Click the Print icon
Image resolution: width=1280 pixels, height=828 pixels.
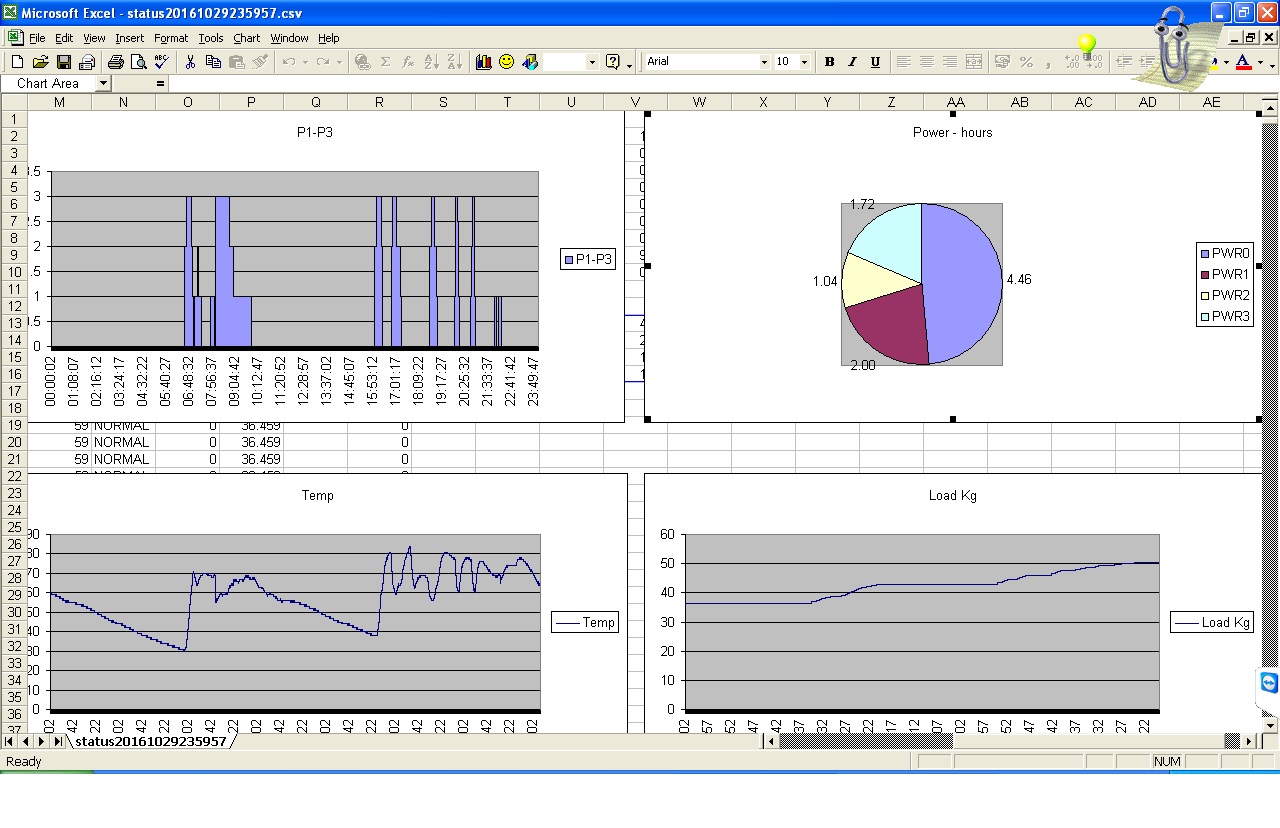coord(115,62)
